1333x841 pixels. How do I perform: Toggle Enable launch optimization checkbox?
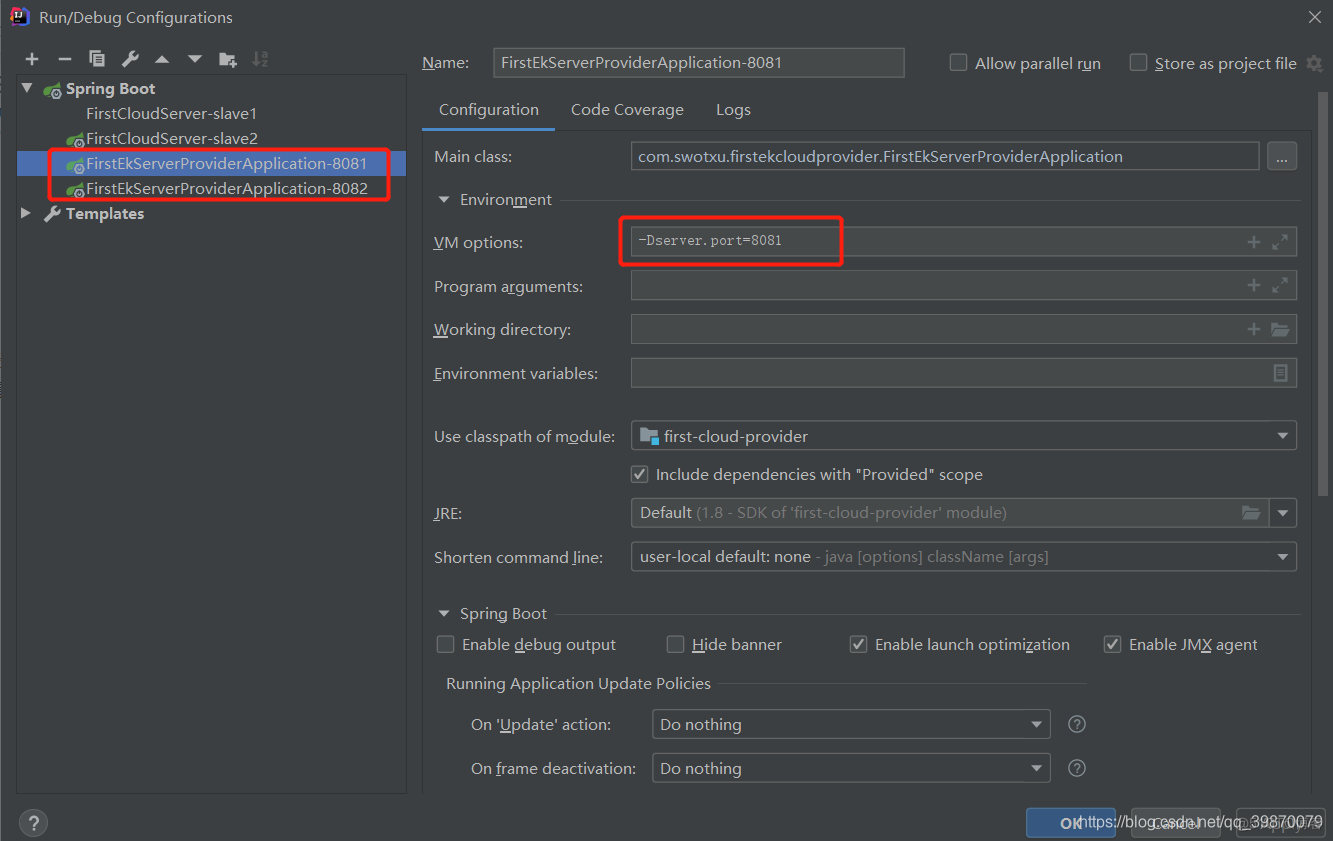click(858, 644)
